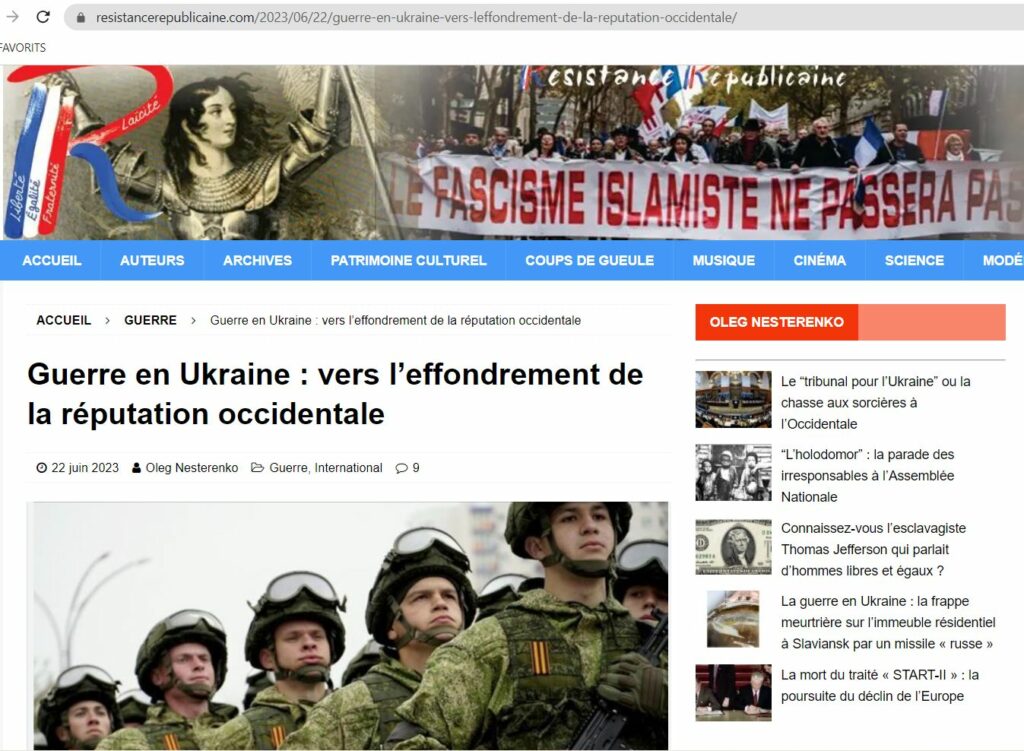Click the GUERRE breadcrumb link

150,321
